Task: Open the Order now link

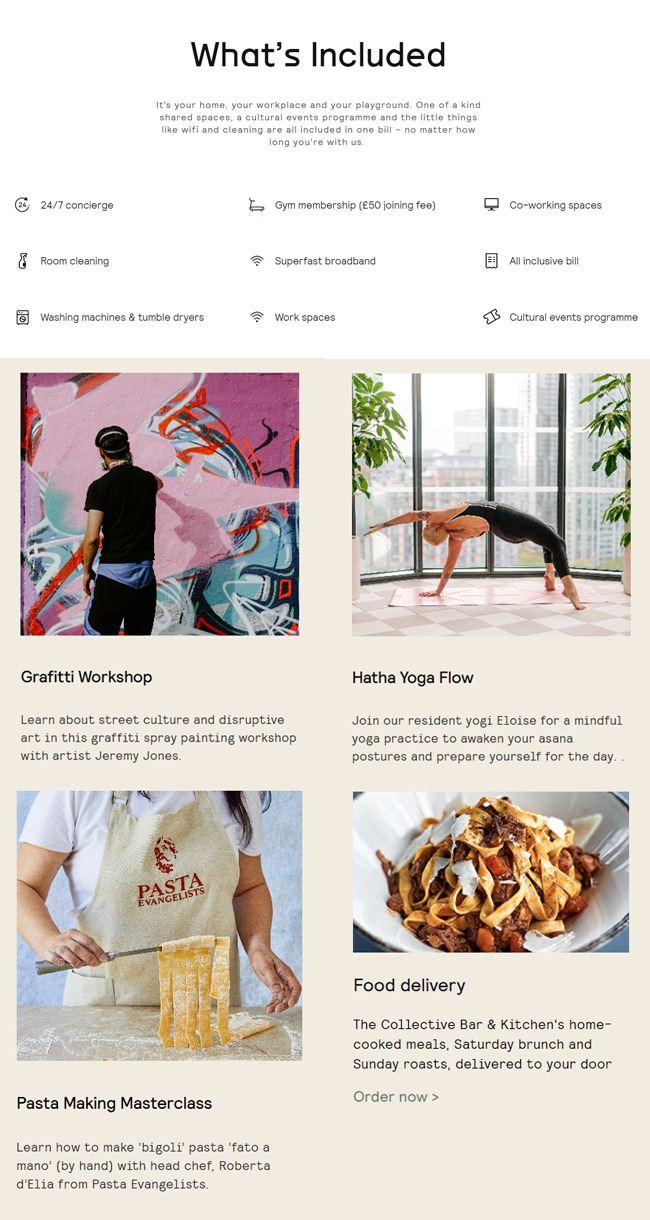Action: click(x=396, y=1097)
